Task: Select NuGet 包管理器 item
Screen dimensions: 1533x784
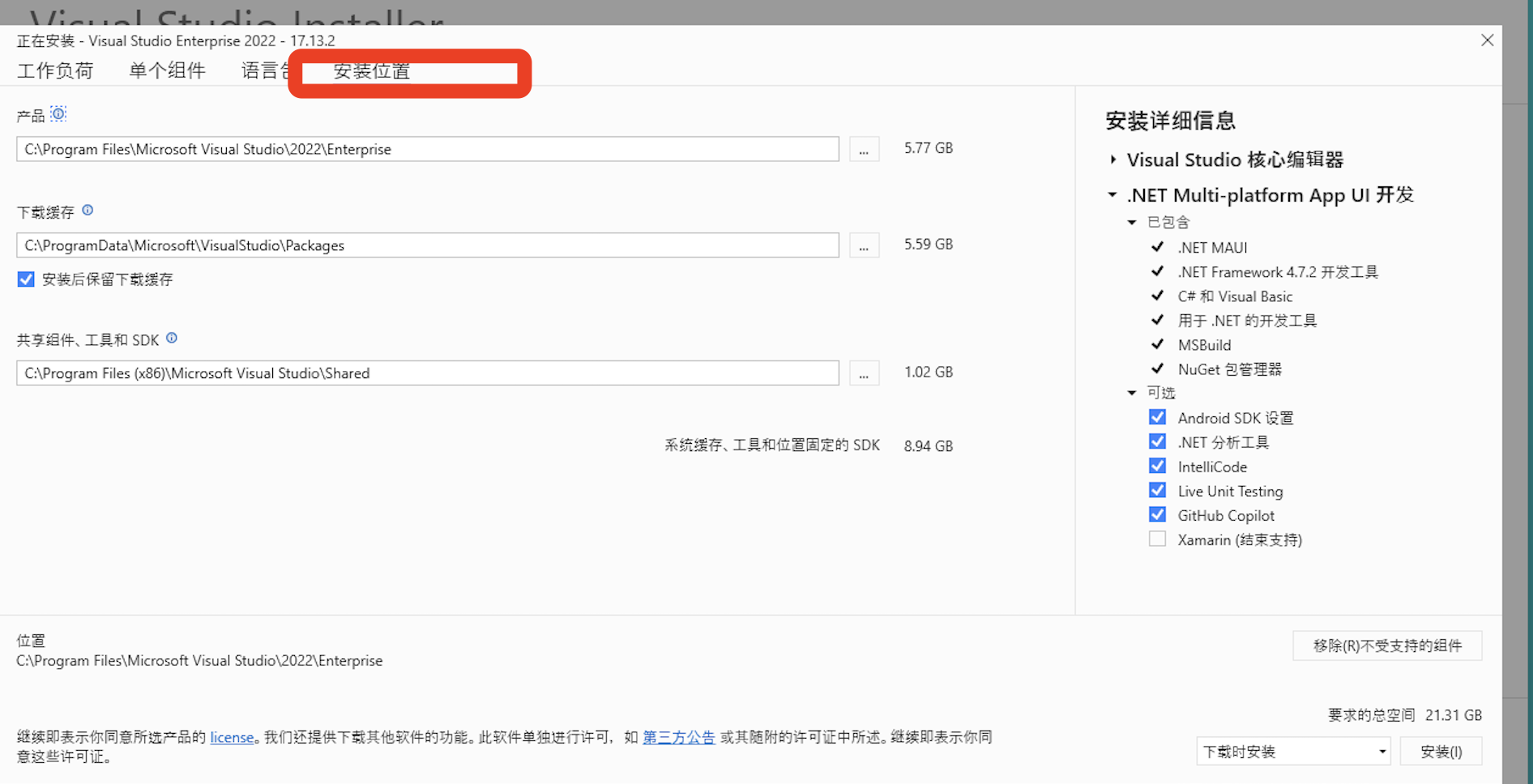Action: [x=1229, y=369]
